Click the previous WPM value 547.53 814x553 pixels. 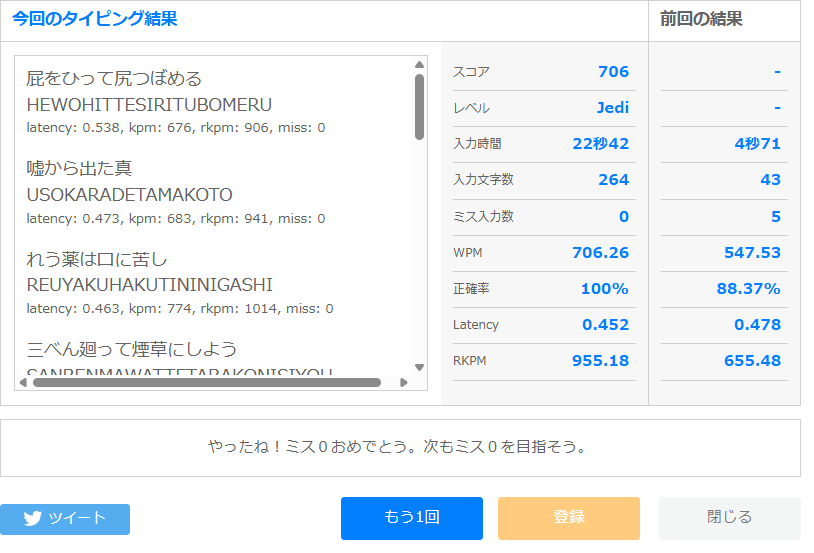tap(752, 252)
